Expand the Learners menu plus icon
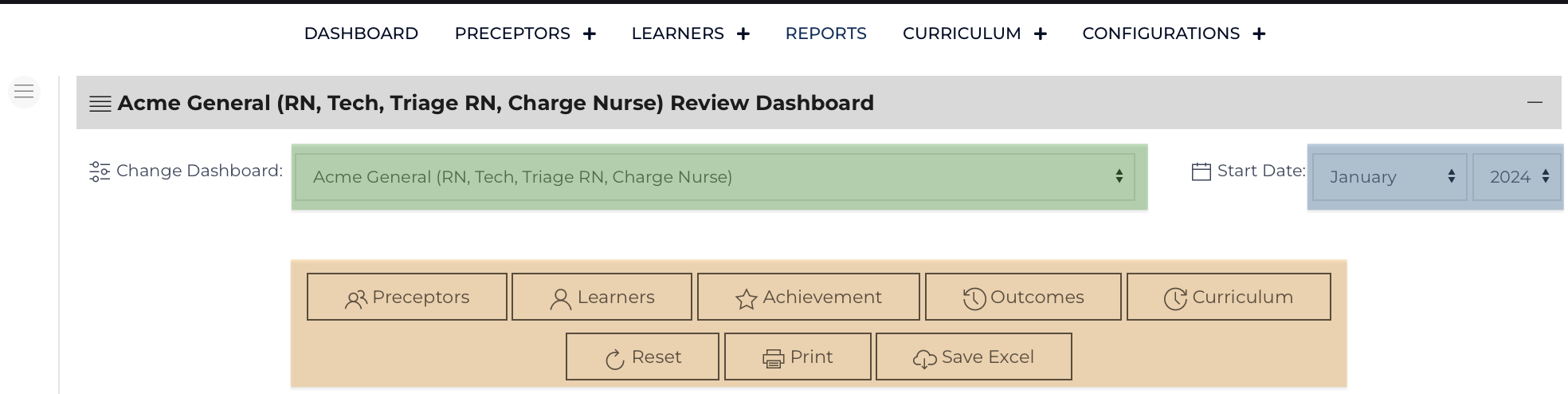 [x=743, y=33]
